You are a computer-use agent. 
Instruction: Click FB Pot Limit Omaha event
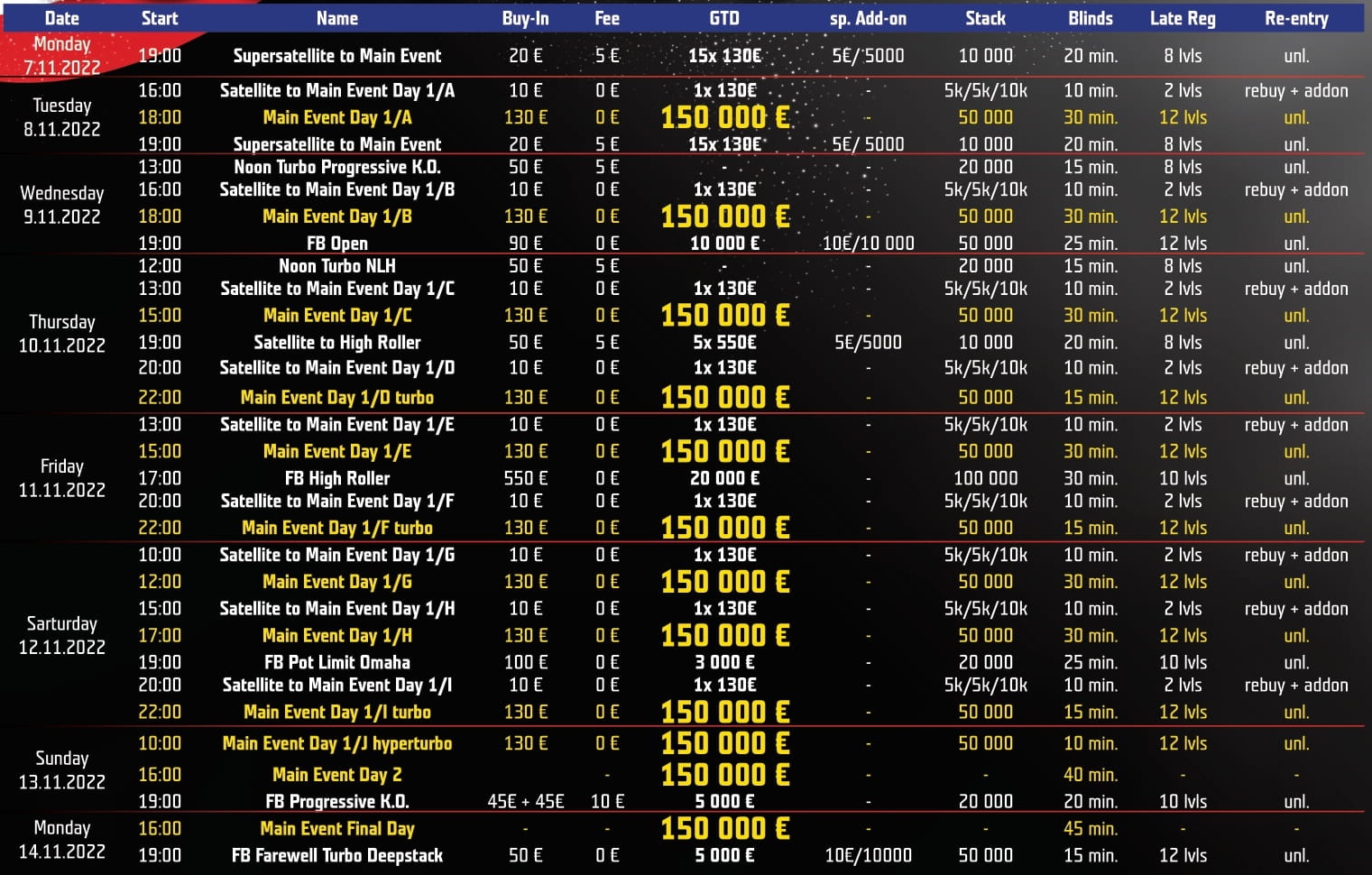(x=336, y=662)
